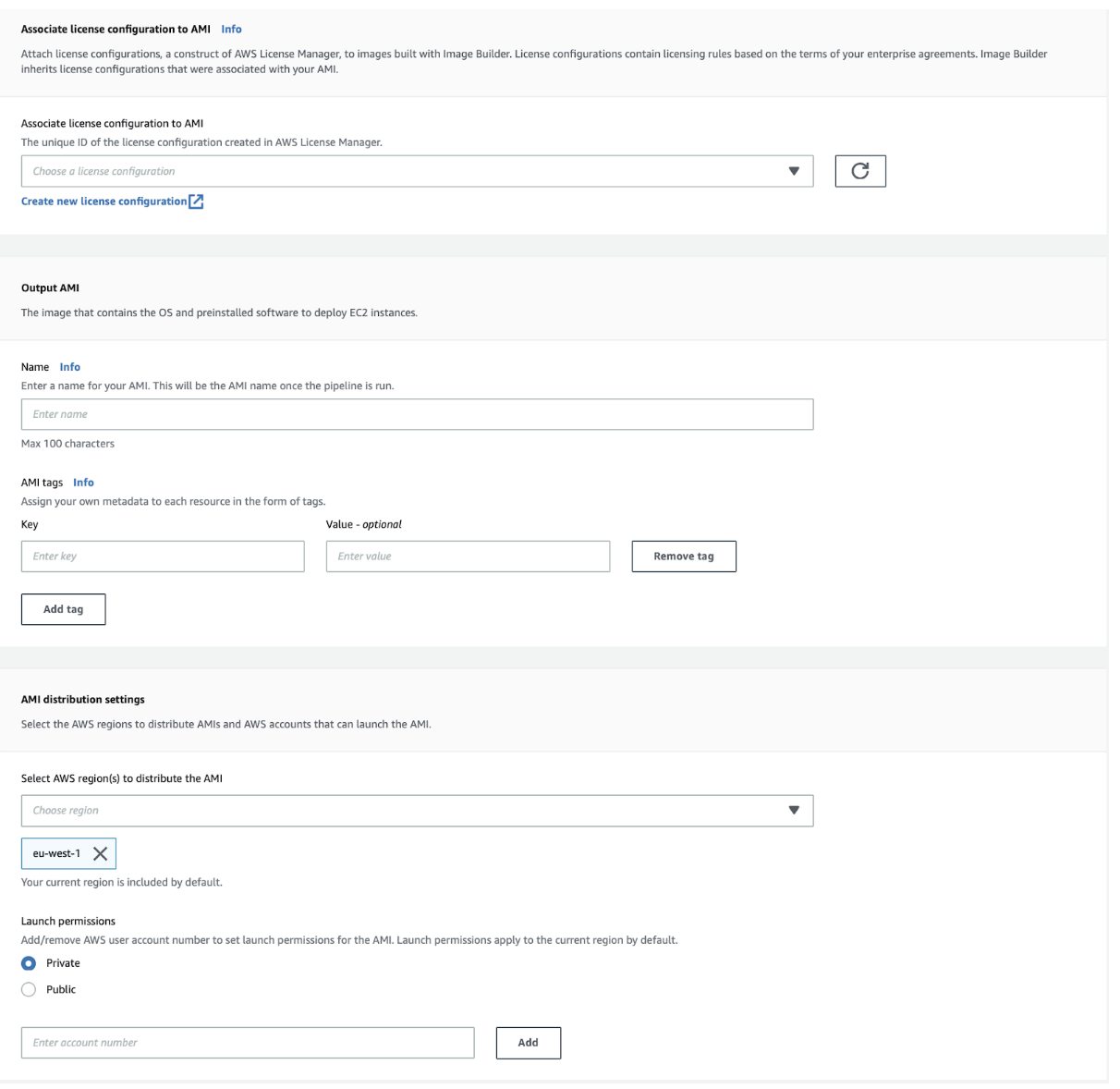The image size is (1120, 1089).
Task: Focus the Enter account number field
Action: (x=248, y=1043)
